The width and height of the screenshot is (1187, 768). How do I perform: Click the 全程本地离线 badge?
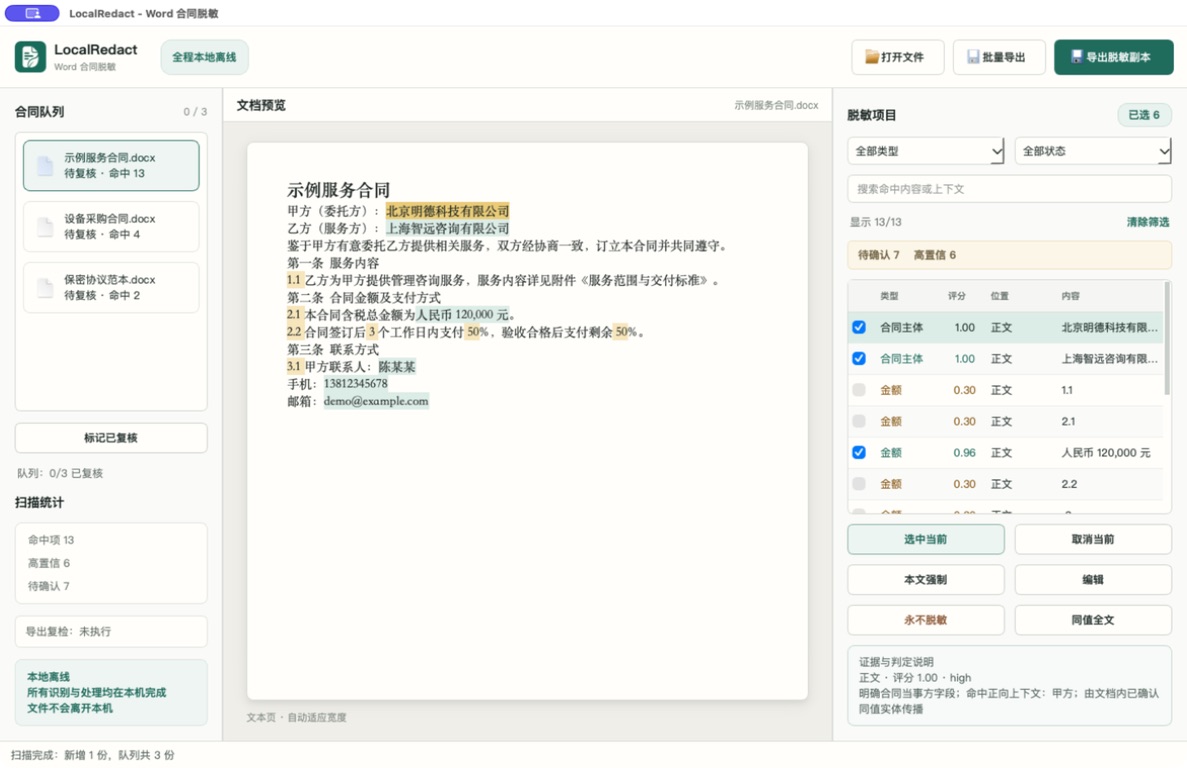204,57
